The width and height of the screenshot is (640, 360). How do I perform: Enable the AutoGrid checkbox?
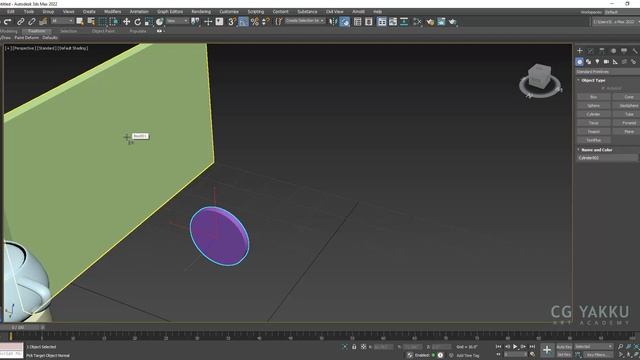[x=603, y=88]
